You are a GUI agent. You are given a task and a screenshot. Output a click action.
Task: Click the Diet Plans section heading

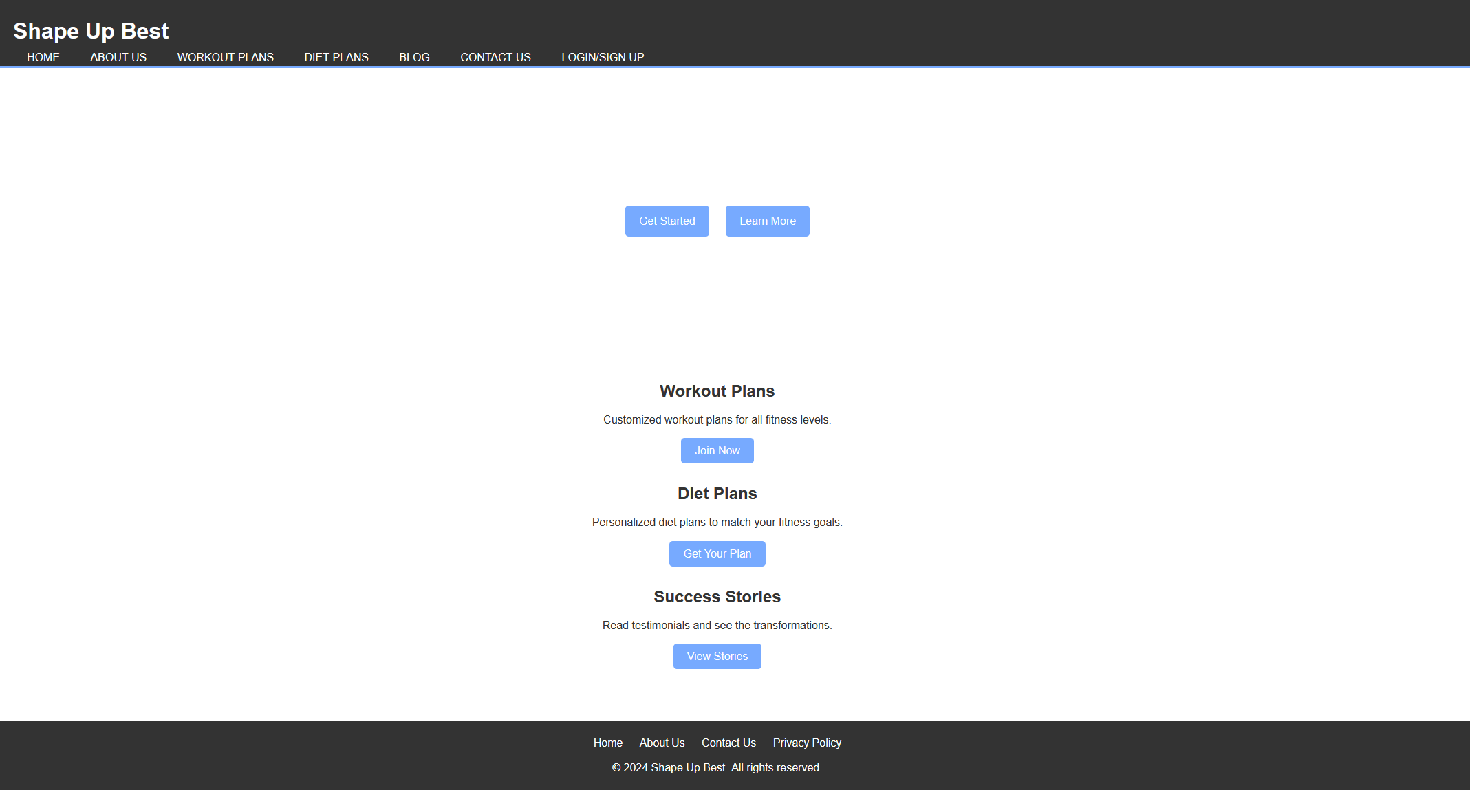pyautogui.click(x=717, y=494)
